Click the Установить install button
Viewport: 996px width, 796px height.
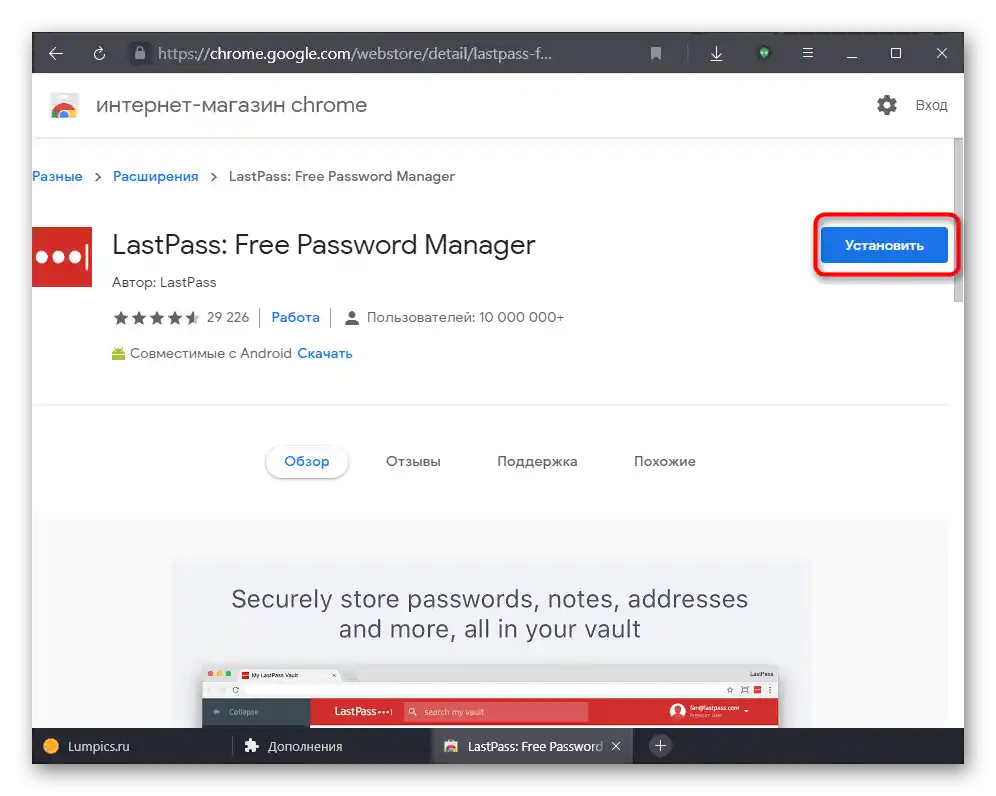pyautogui.click(x=884, y=245)
